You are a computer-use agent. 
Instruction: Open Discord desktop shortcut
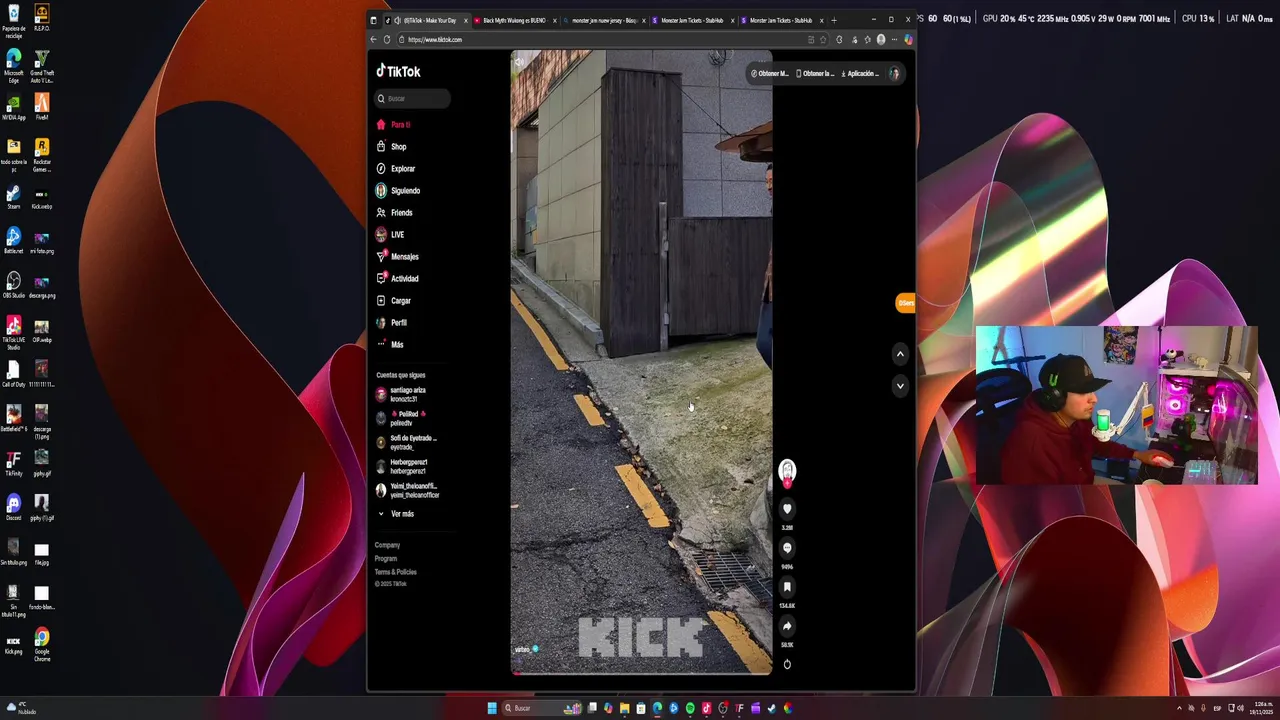[x=13, y=507]
